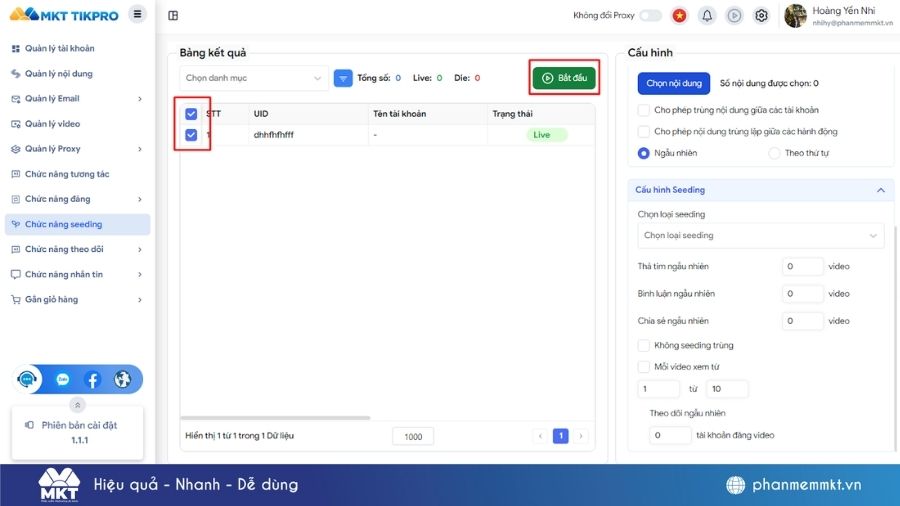Screen dimensions: 900x506
Task: Toggle the Không đổi Proxy switch
Action: coord(650,15)
